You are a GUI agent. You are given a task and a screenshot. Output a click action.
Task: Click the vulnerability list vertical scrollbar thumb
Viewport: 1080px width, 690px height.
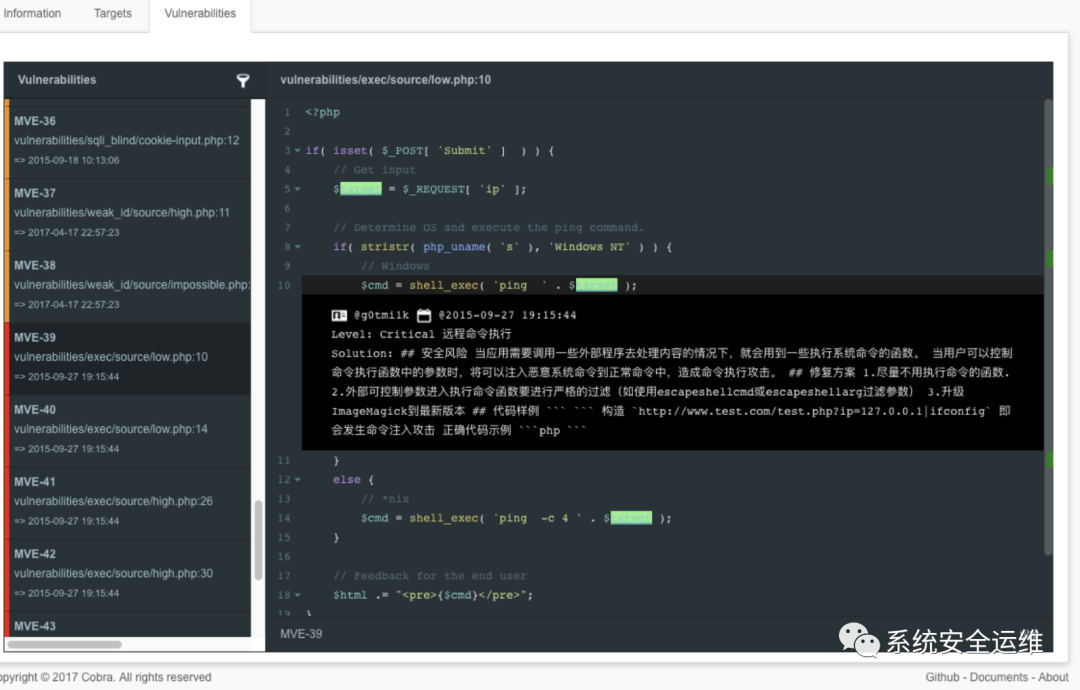258,540
